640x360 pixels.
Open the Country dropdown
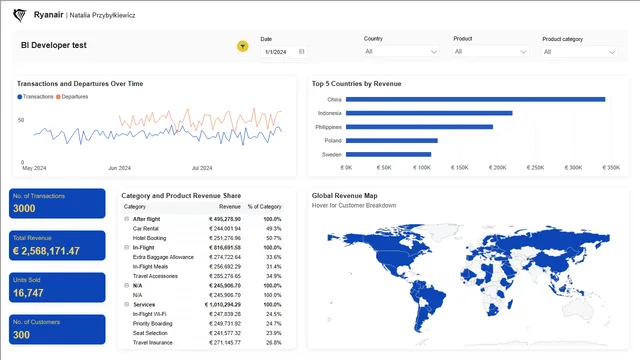[x=401, y=51]
